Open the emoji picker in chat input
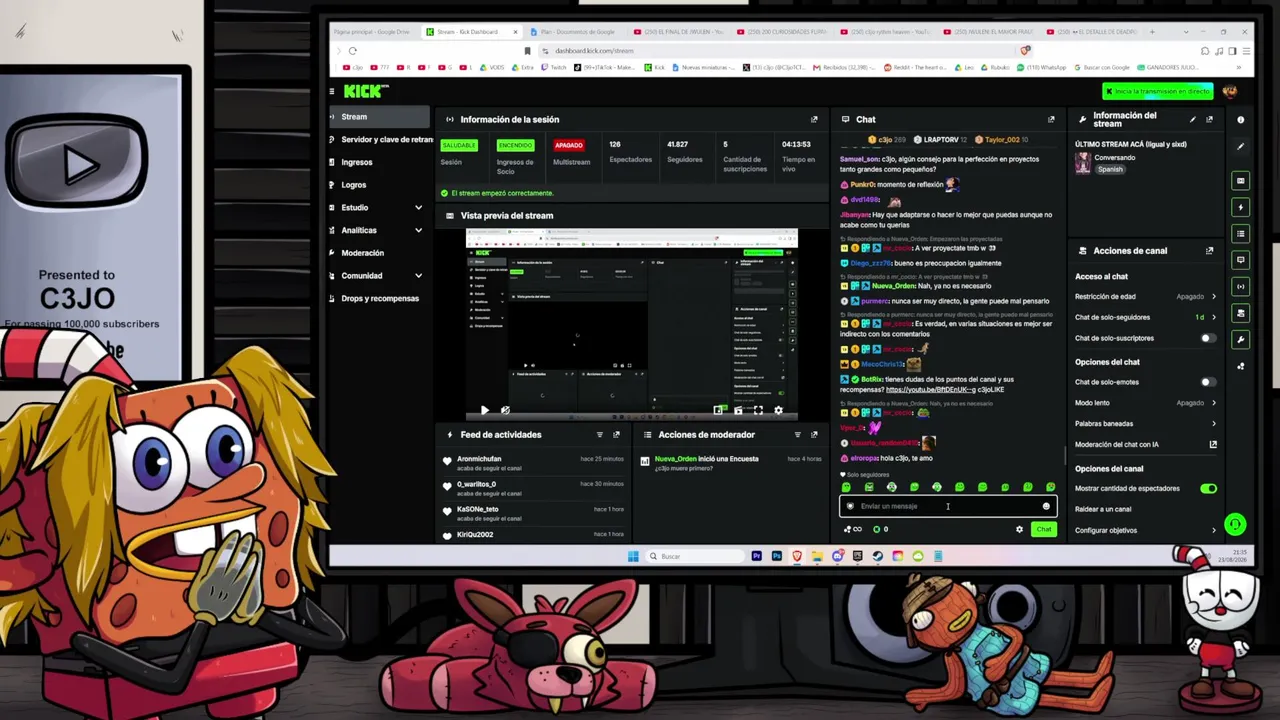1280x720 pixels. (x=1046, y=506)
